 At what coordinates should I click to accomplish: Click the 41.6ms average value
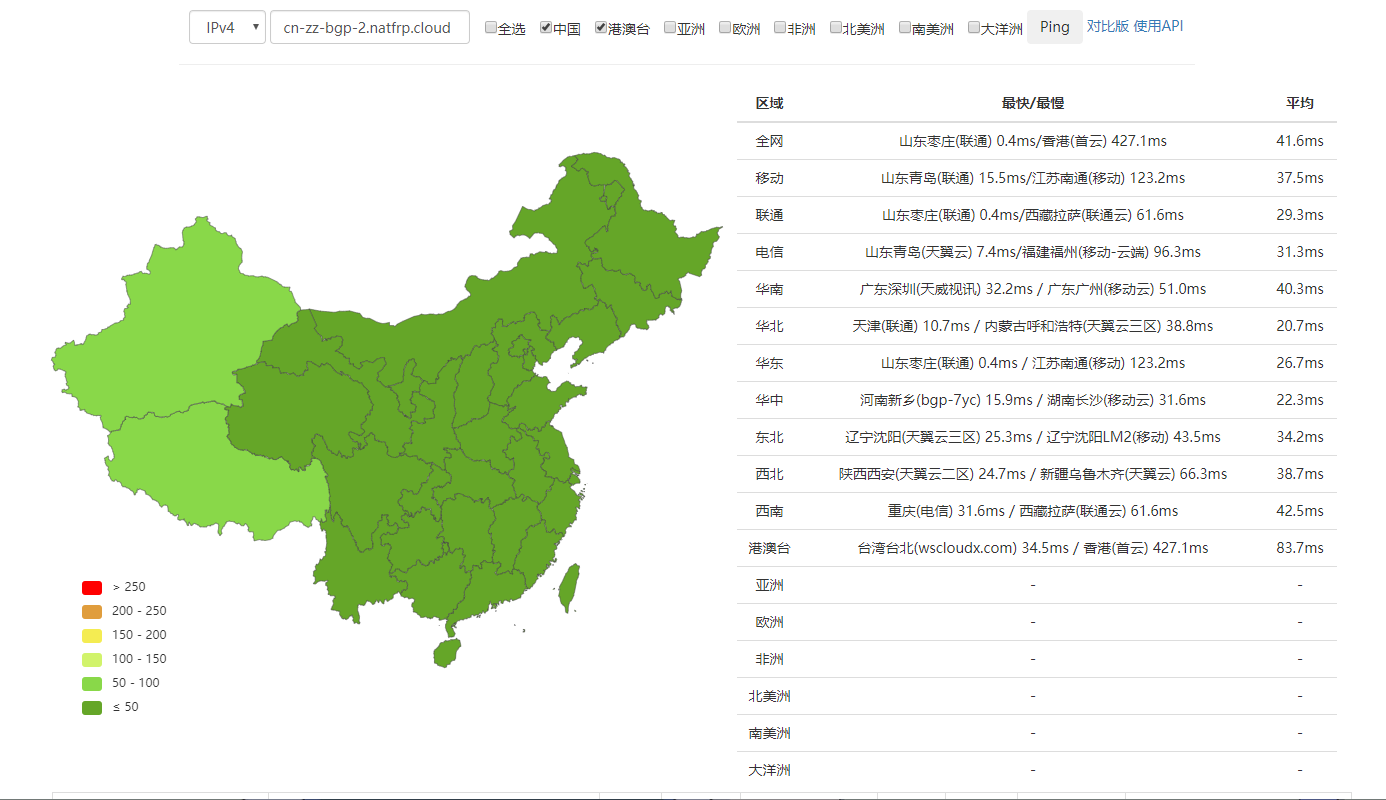click(1300, 141)
